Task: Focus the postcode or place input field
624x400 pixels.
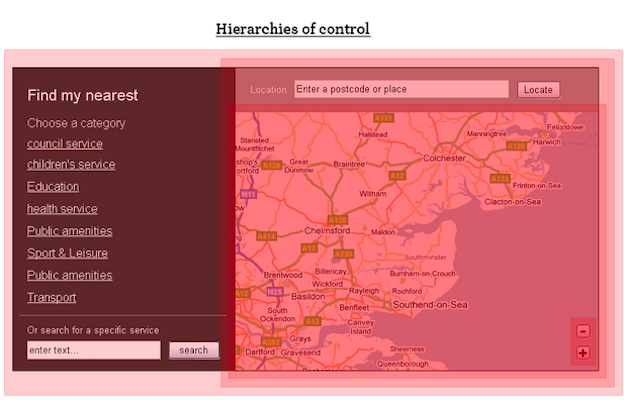Action: [401, 89]
